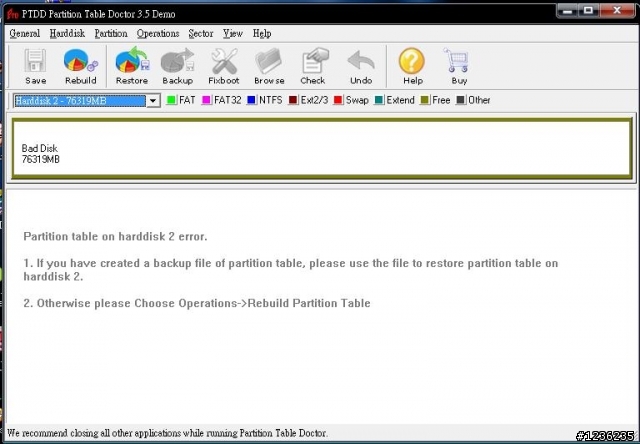The image size is (640, 444).
Task: Click the Rebuild partition table icon
Action: point(80,61)
